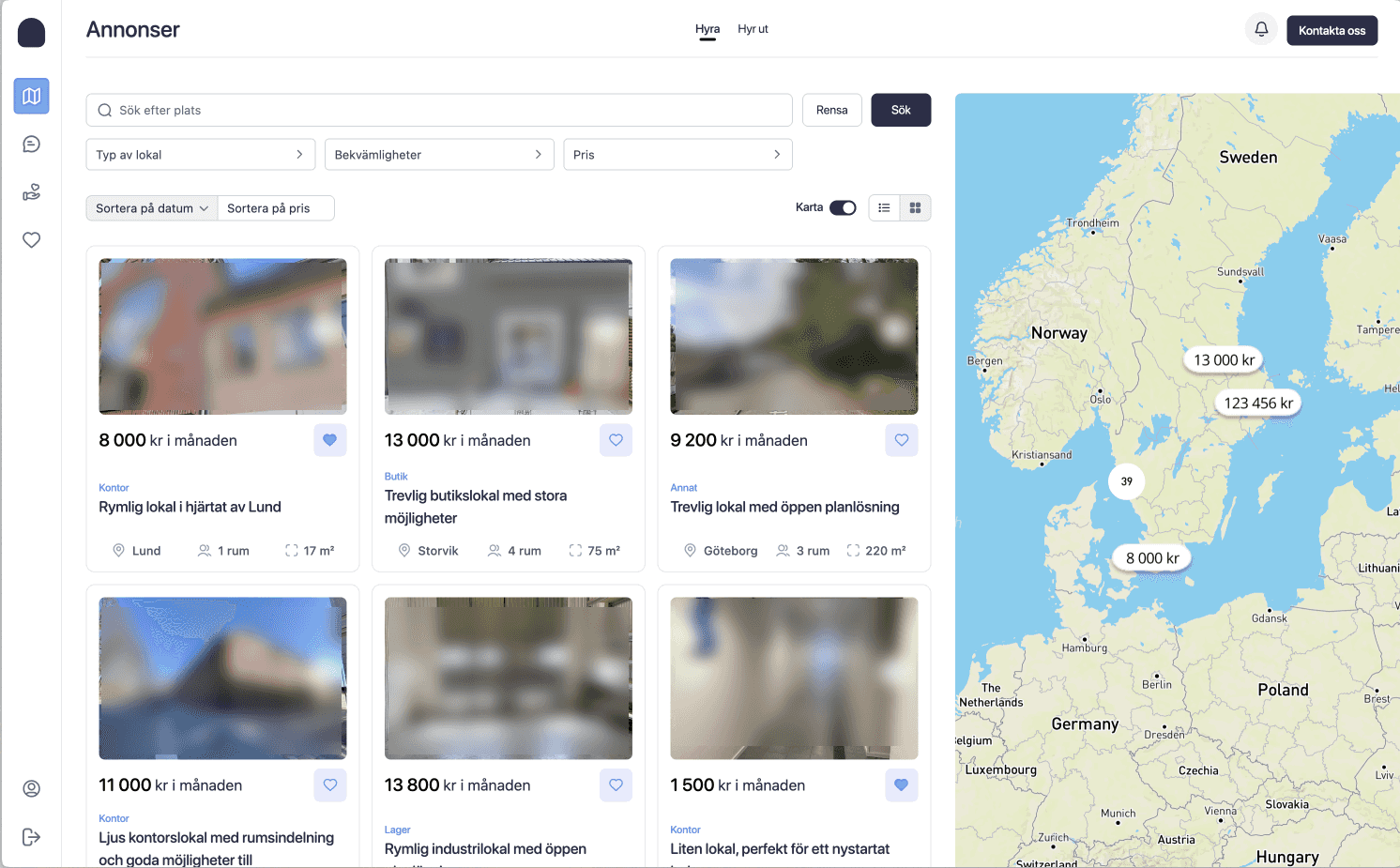This screenshot has height=868, width=1400.
Task: Expand the Typ av lokal dropdown
Action: pyautogui.click(x=199, y=155)
